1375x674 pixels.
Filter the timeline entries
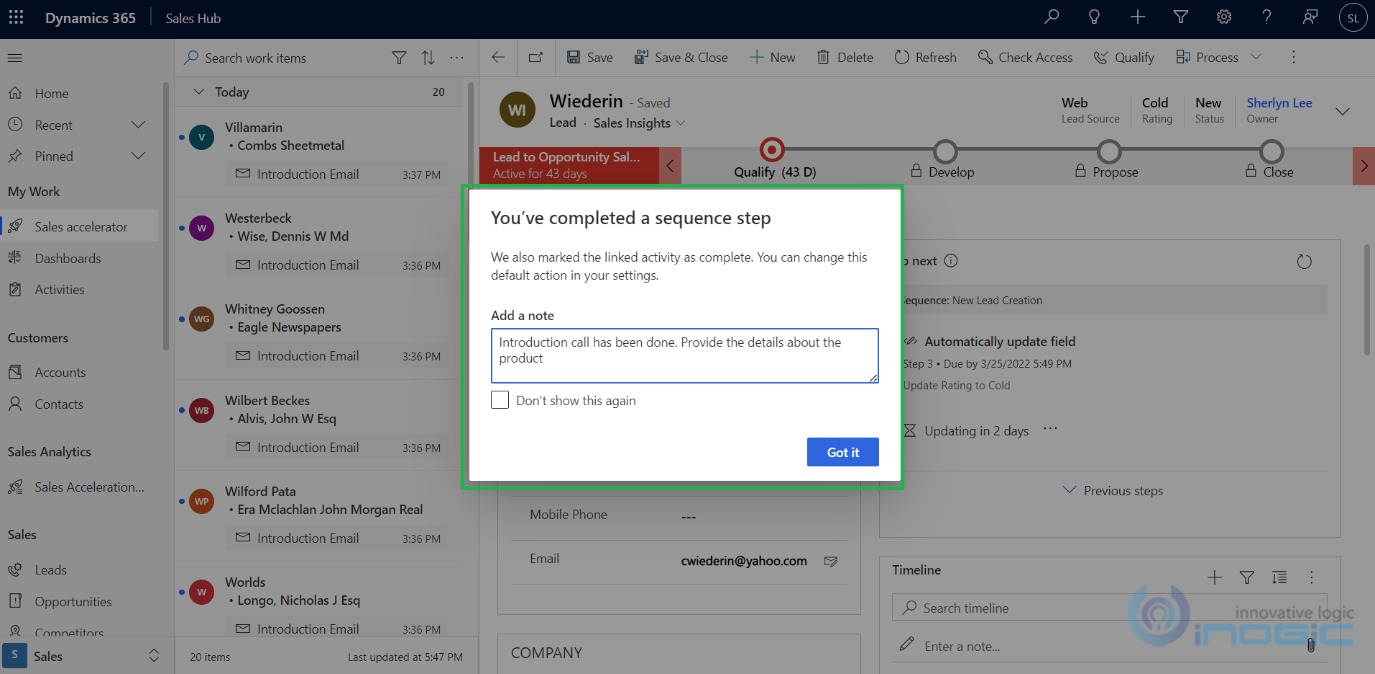click(1247, 577)
